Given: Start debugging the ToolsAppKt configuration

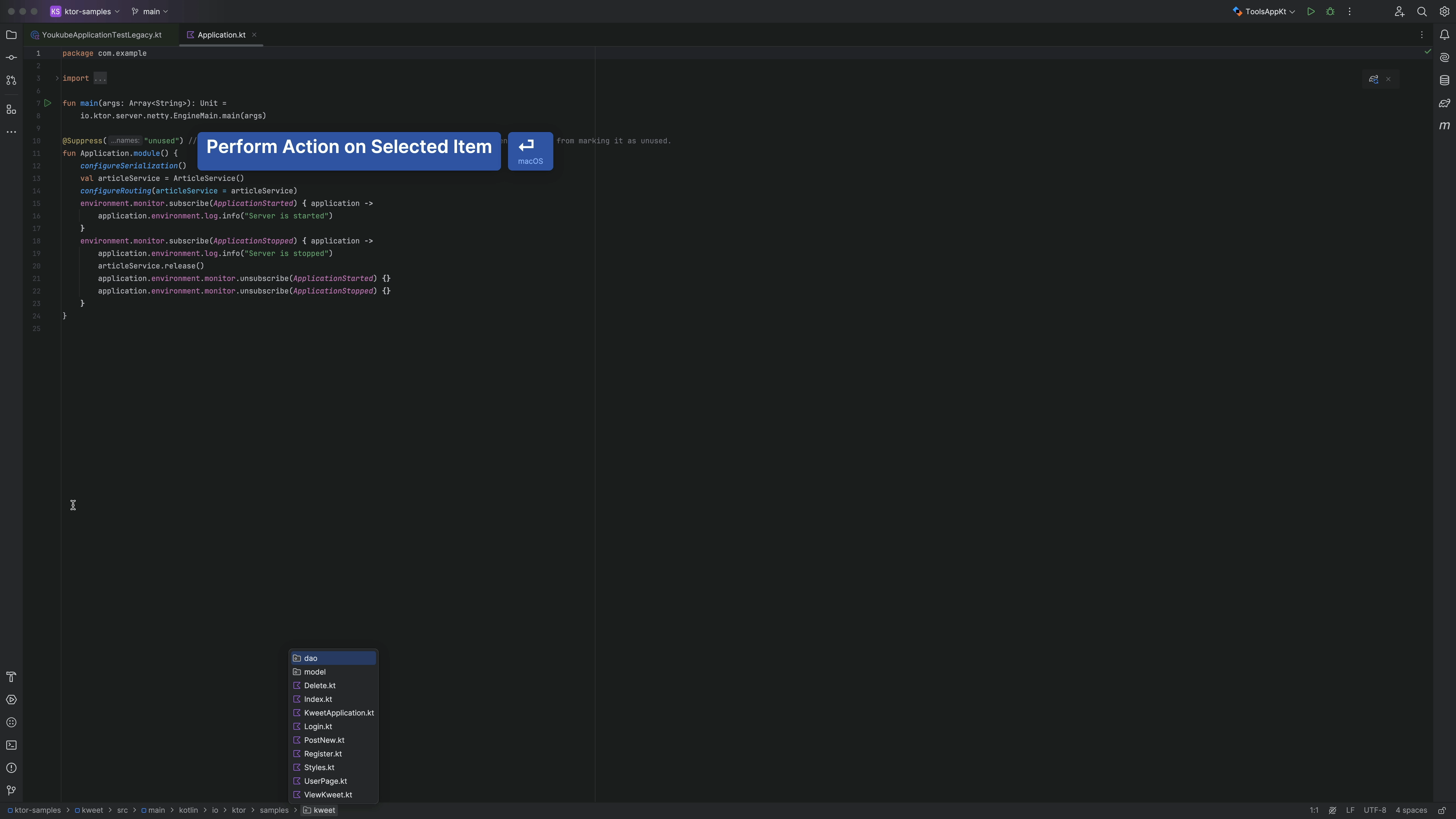Looking at the screenshot, I should 1330,11.
